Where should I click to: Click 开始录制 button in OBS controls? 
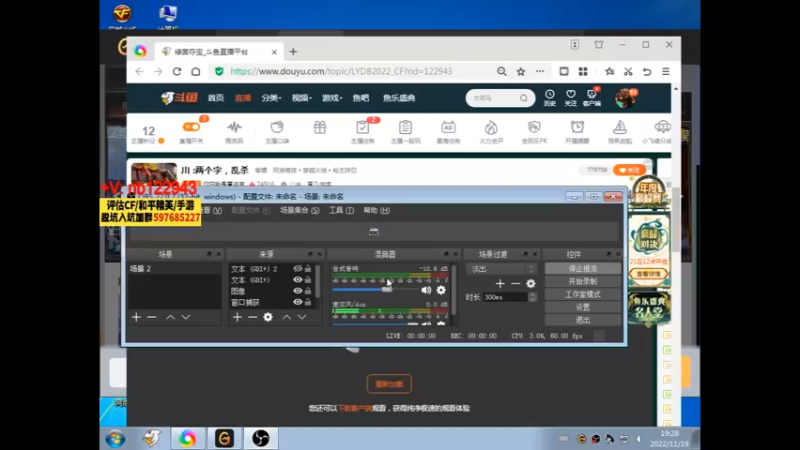pyautogui.click(x=583, y=281)
